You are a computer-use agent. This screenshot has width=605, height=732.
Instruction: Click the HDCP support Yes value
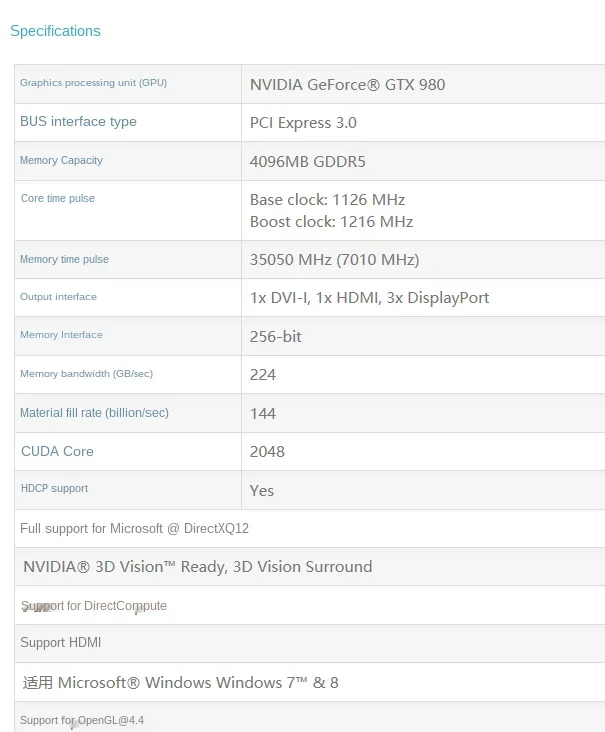tap(262, 491)
